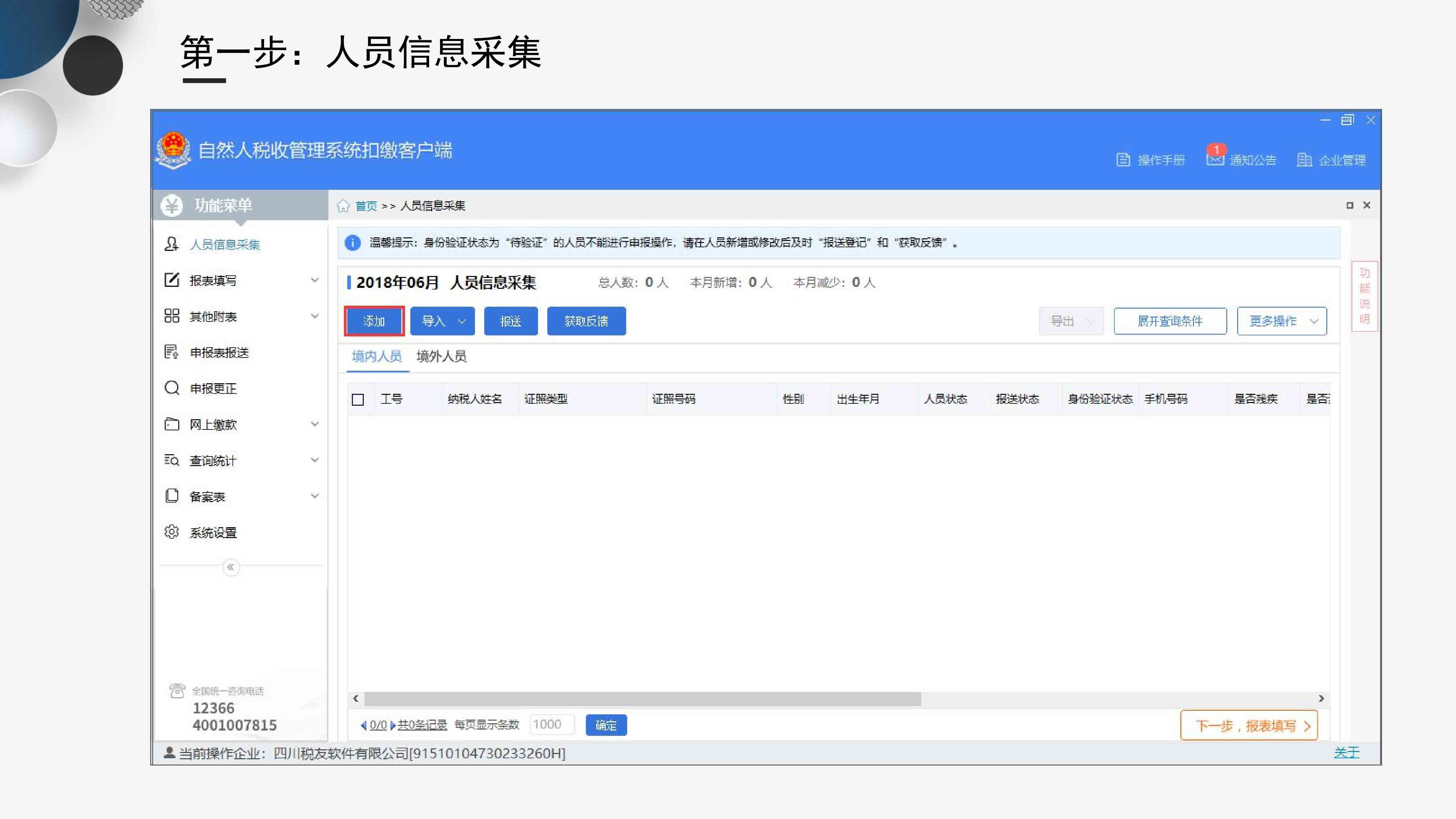Viewport: 1456px width, 819px height.
Task: Click the 展开查询条件 button
Action: (1170, 321)
